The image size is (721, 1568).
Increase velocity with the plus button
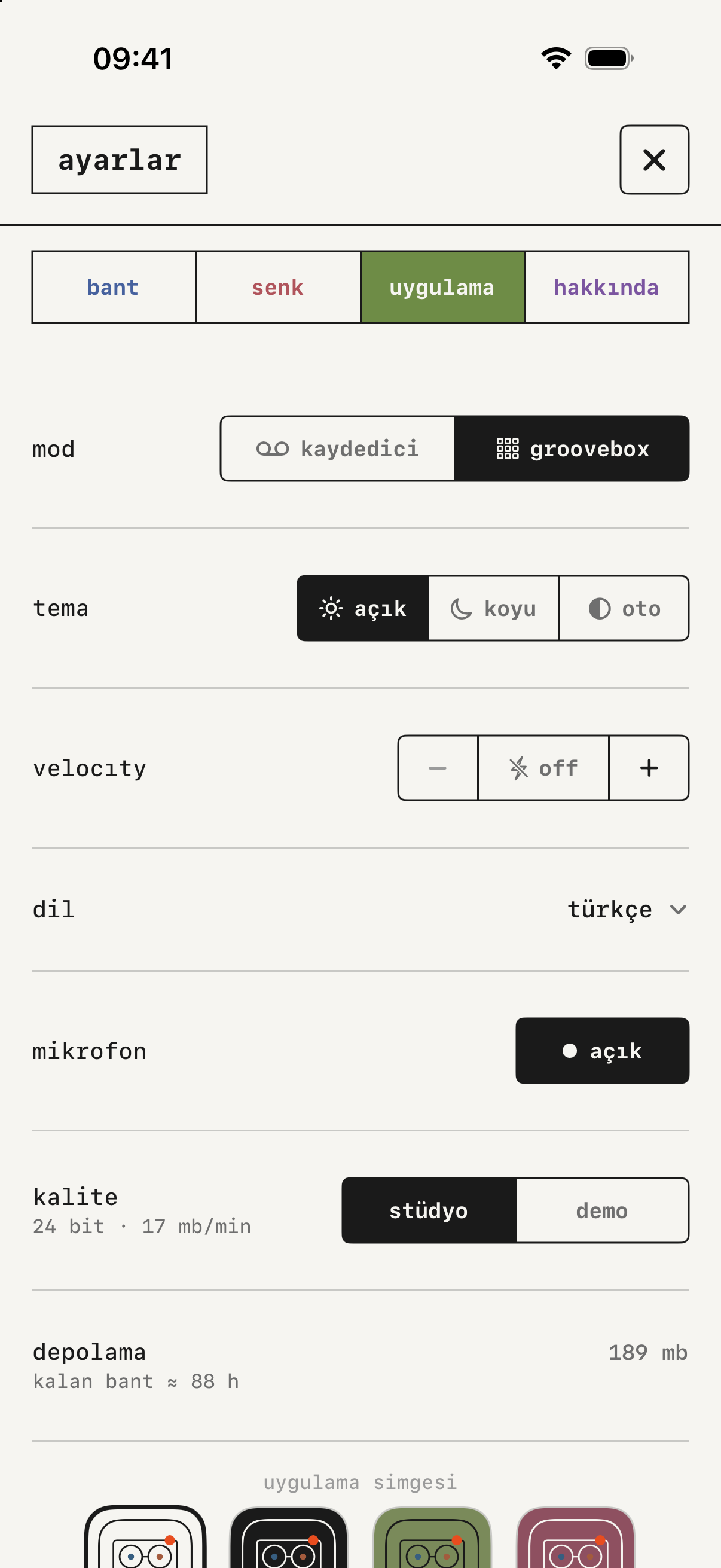pos(649,768)
